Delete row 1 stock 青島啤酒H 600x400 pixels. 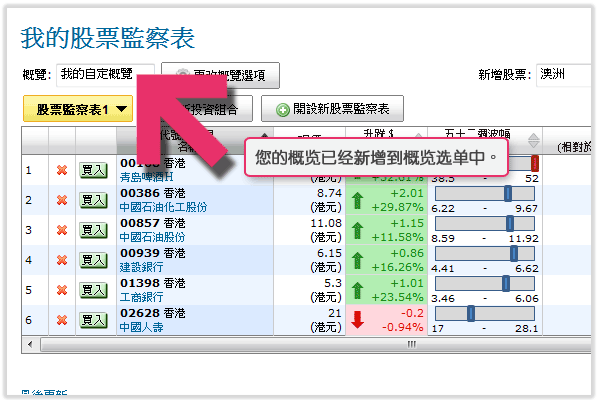pos(62,170)
